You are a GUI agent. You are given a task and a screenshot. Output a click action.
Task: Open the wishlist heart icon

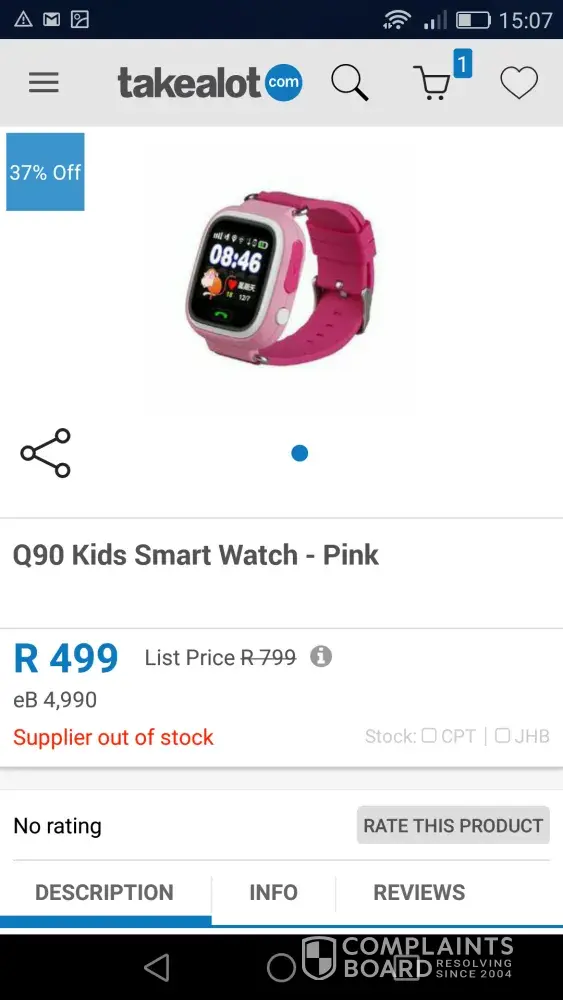coord(518,83)
